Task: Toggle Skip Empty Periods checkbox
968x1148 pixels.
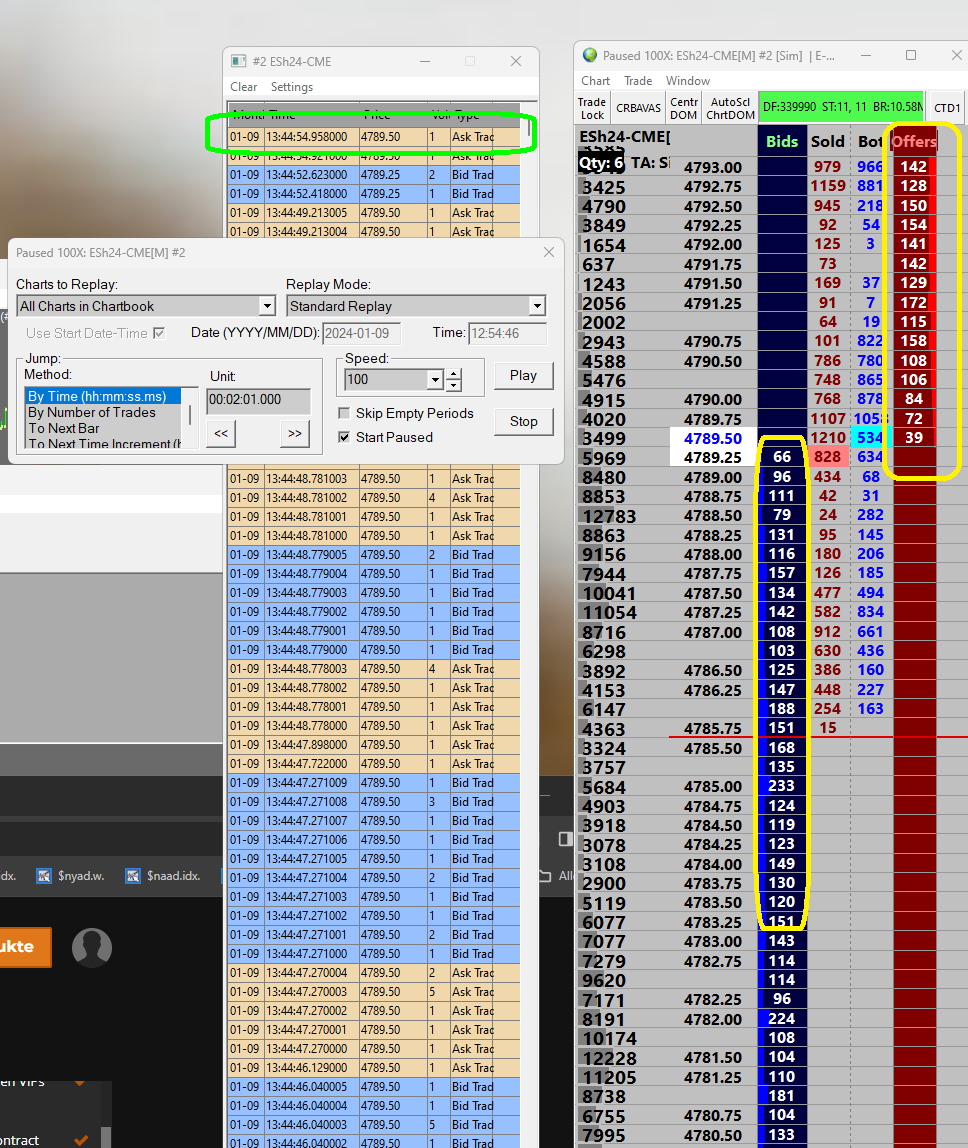Action: click(x=344, y=414)
